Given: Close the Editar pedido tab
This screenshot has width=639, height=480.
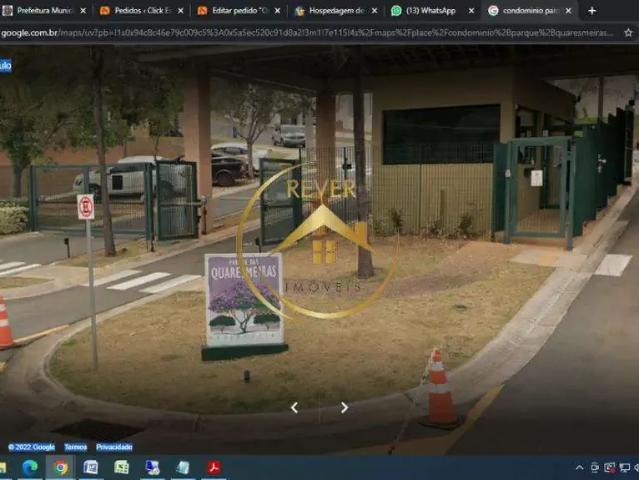Looking at the screenshot, I should coord(278,11).
